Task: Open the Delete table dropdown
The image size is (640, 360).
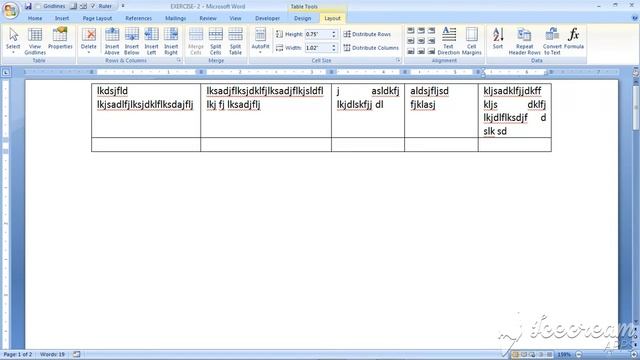Action: [x=89, y=41]
